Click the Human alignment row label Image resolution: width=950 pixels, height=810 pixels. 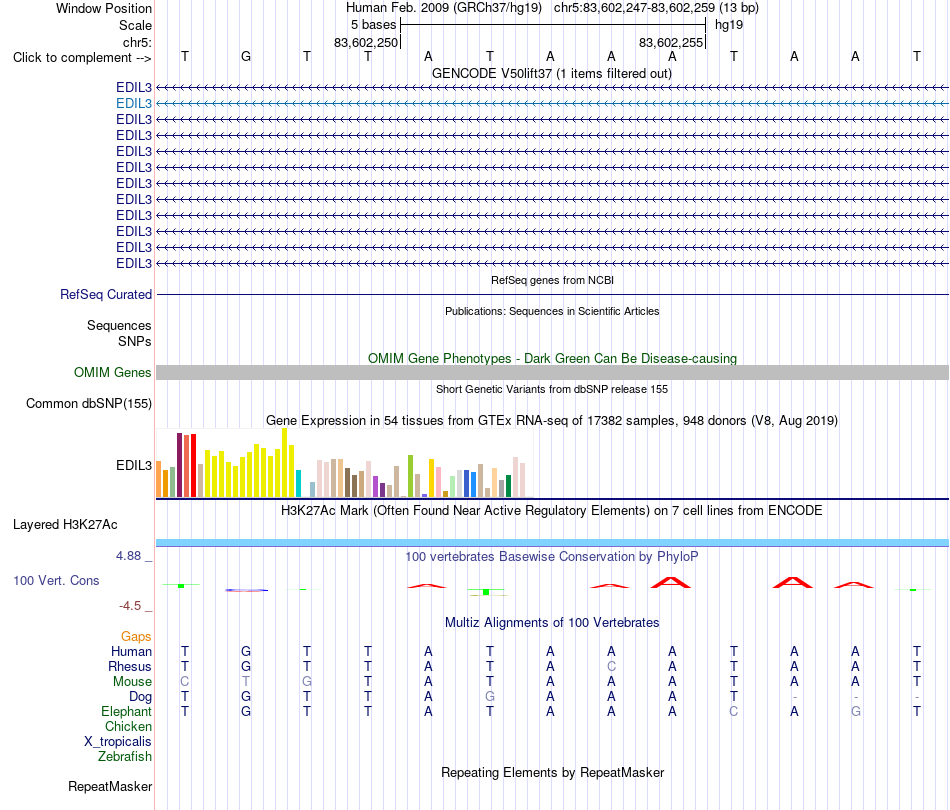pyautogui.click(x=131, y=651)
